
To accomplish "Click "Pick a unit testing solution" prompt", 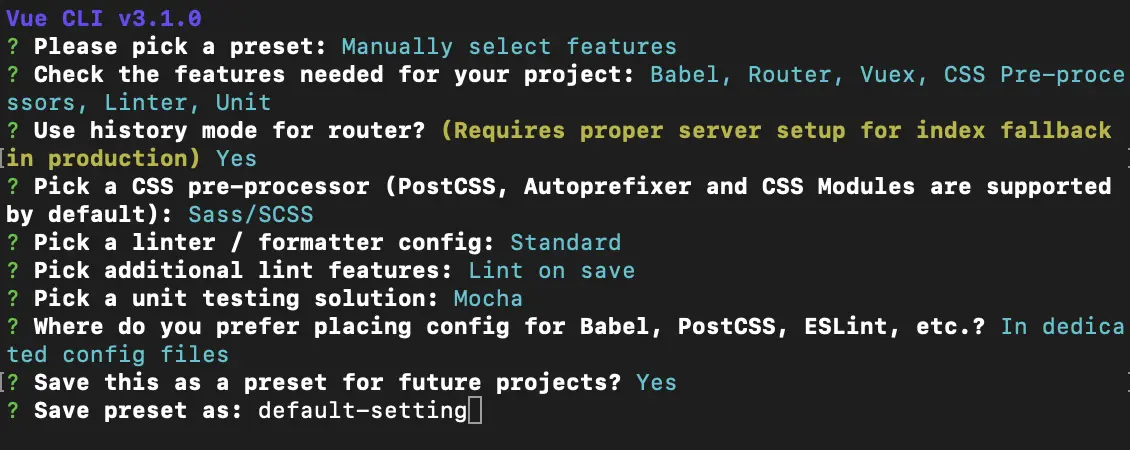I will [x=235, y=298].
